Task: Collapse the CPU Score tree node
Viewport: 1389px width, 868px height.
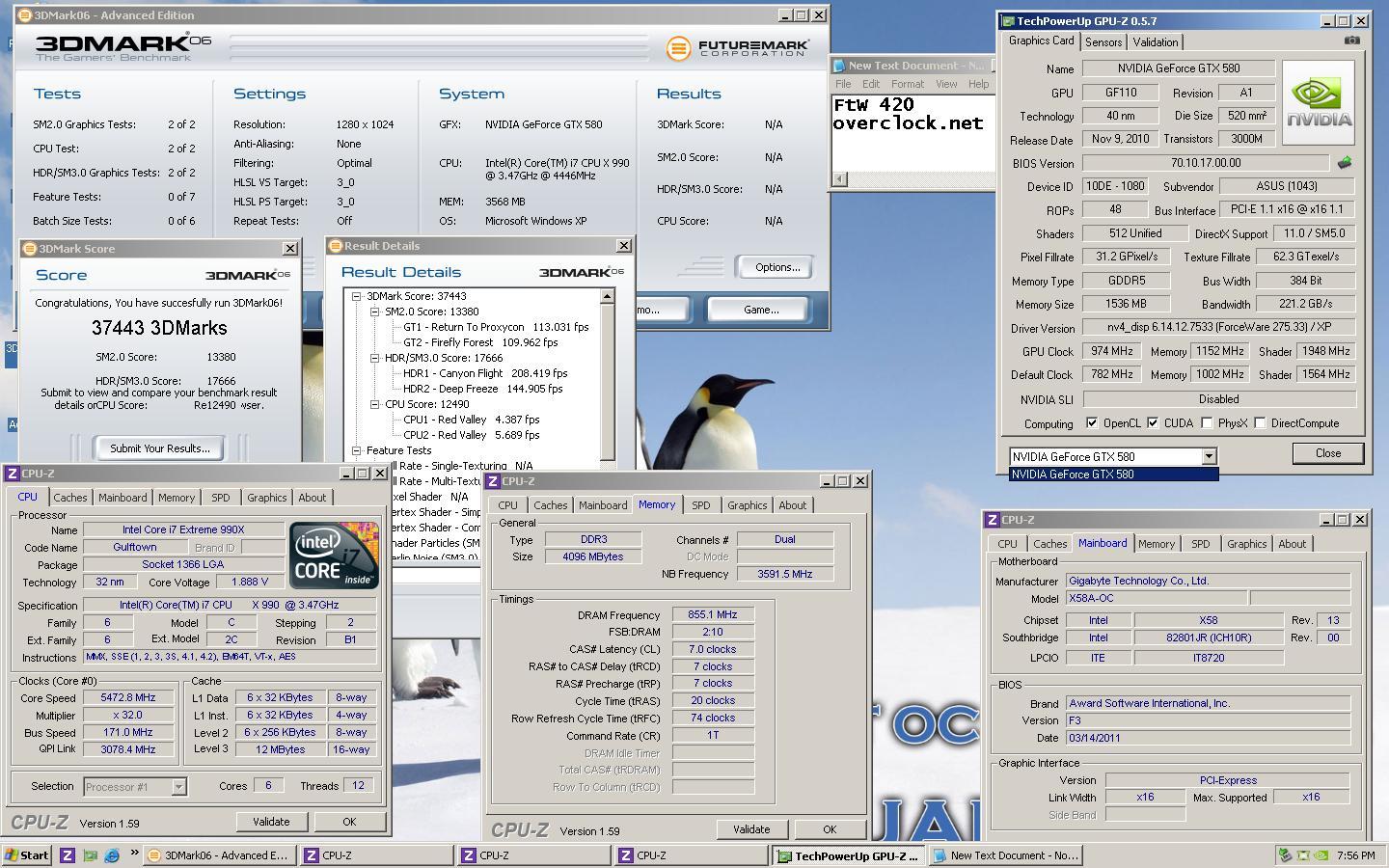Action: [375, 404]
